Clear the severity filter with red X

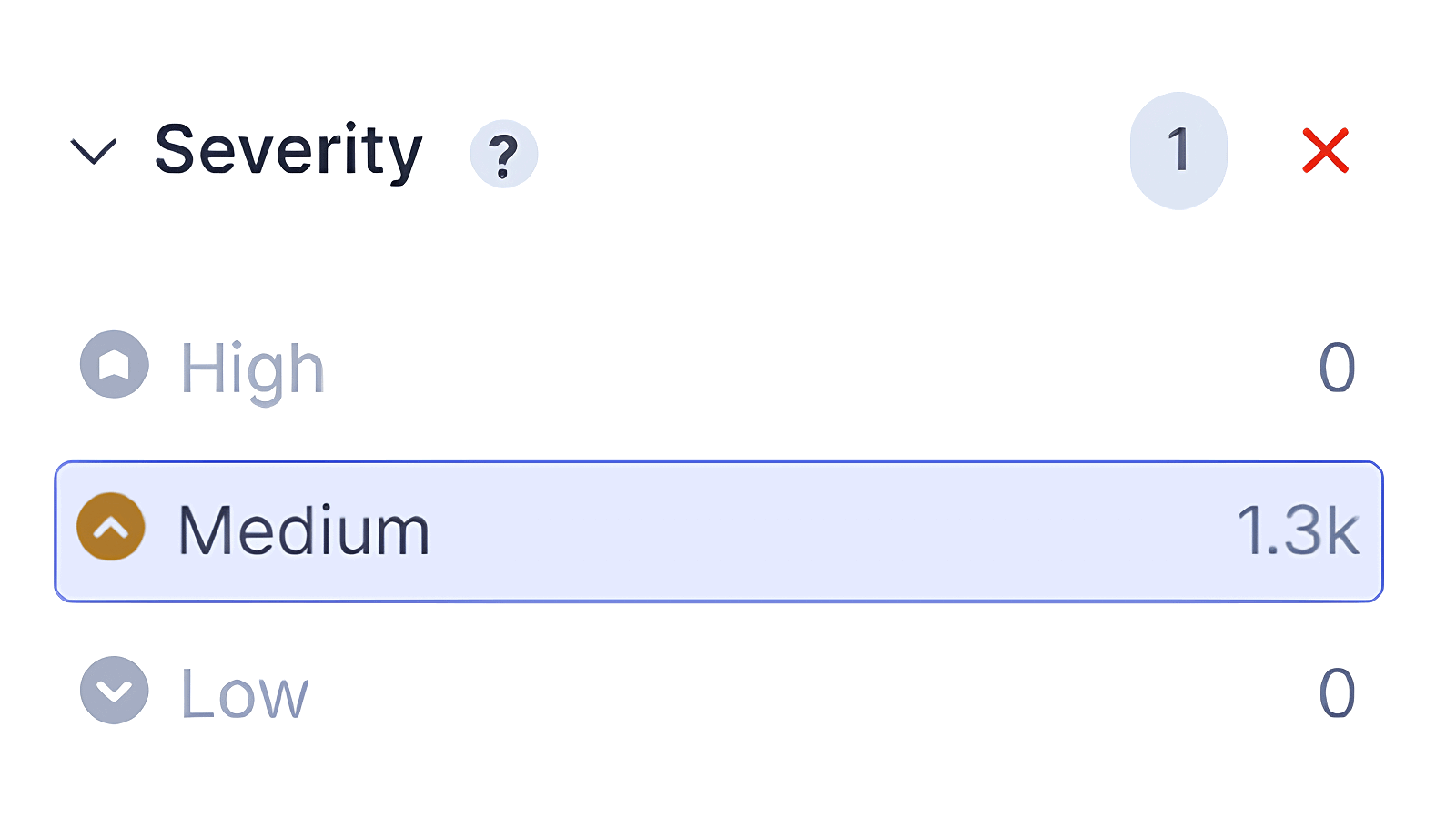tap(1325, 151)
